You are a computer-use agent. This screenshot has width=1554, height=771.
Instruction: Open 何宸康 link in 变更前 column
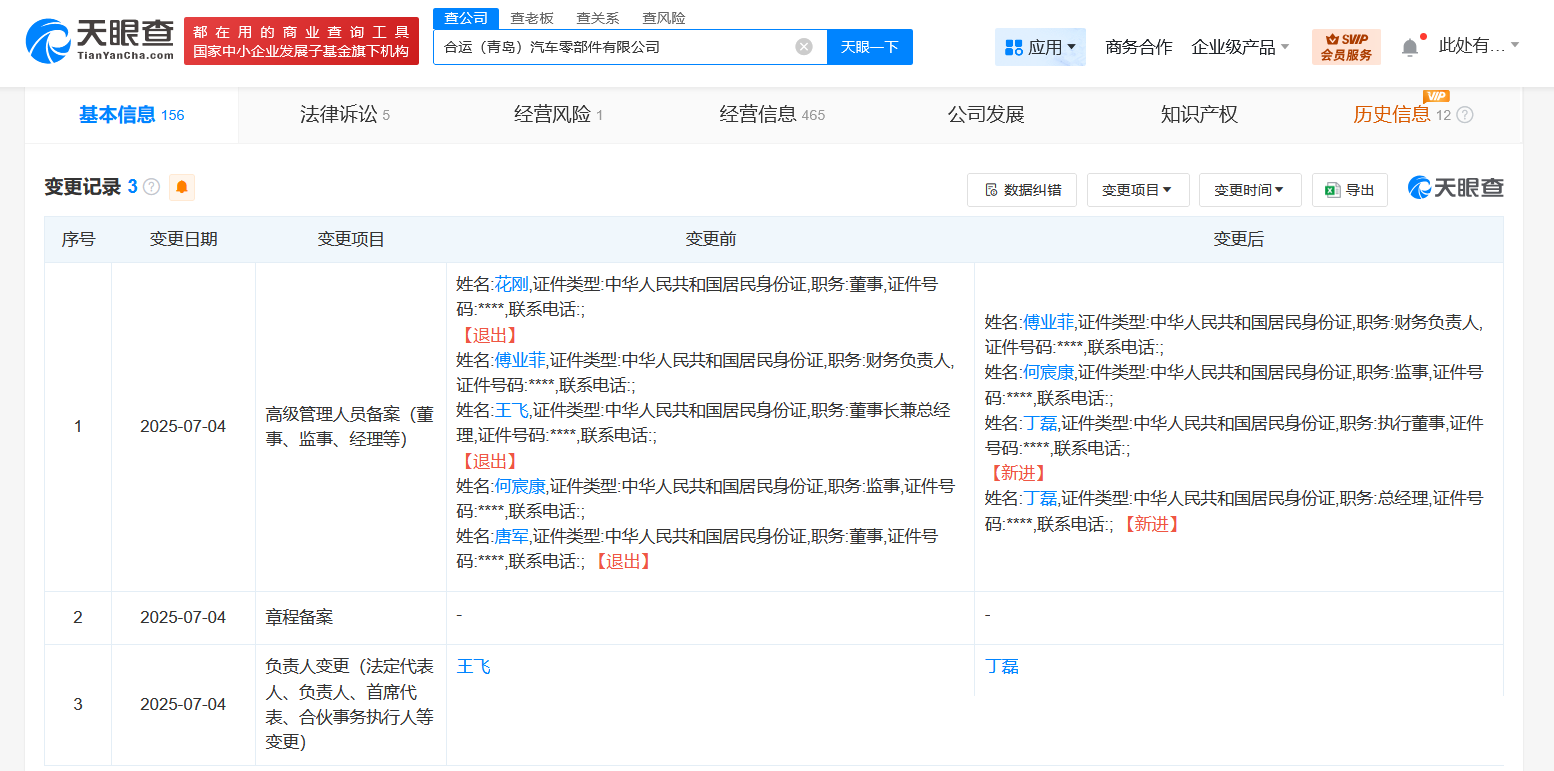520,486
